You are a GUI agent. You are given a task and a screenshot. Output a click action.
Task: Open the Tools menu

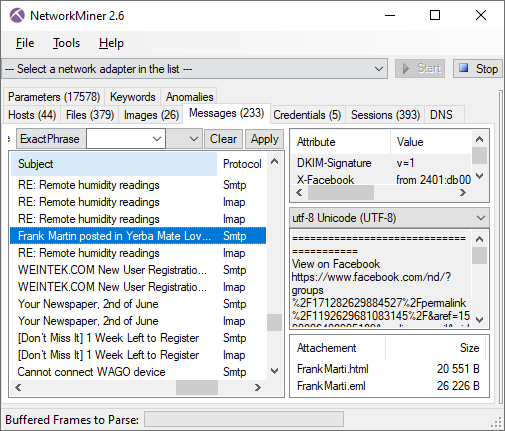click(x=66, y=43)
